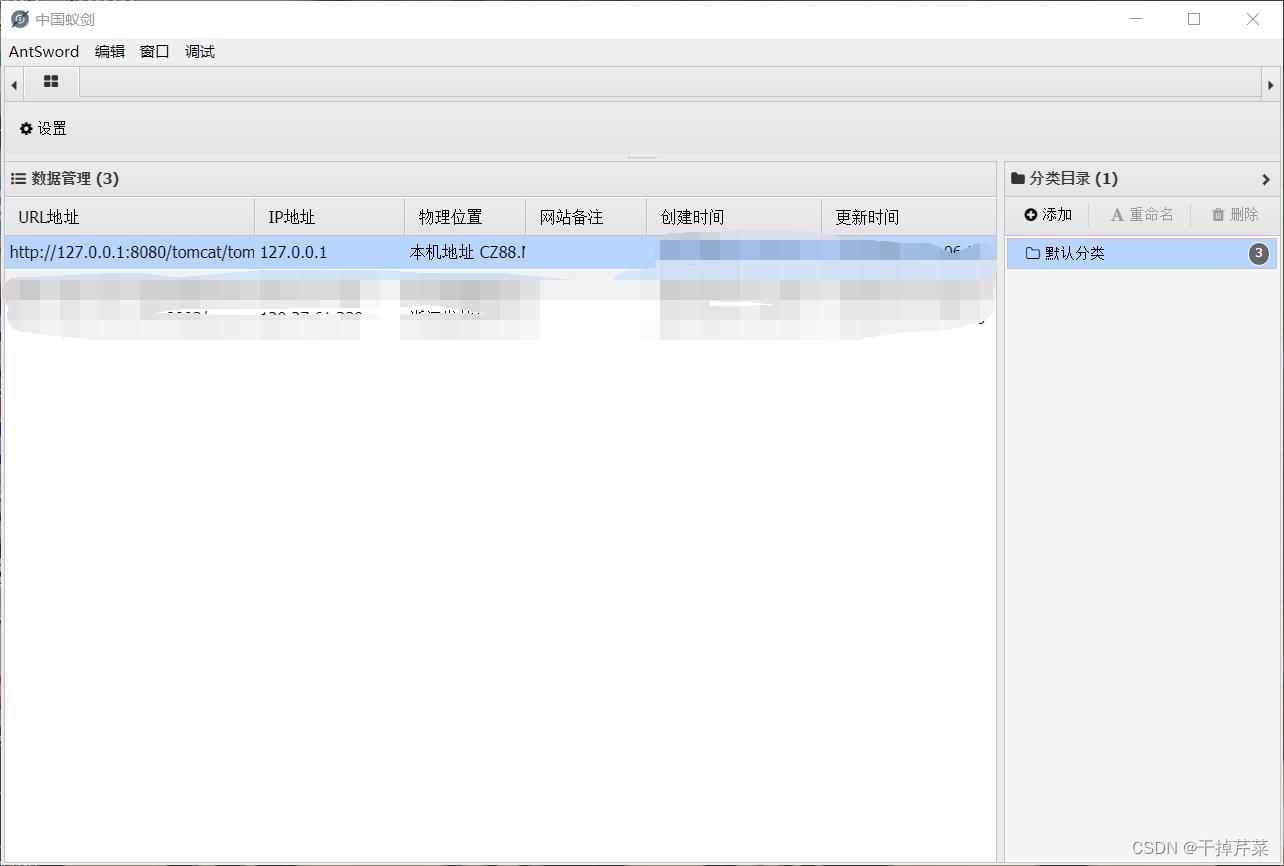Sort by 物理位置 column header
The width and height of the screenshot is (1284, 866).
pyautogui.click(x=465, y=217)
